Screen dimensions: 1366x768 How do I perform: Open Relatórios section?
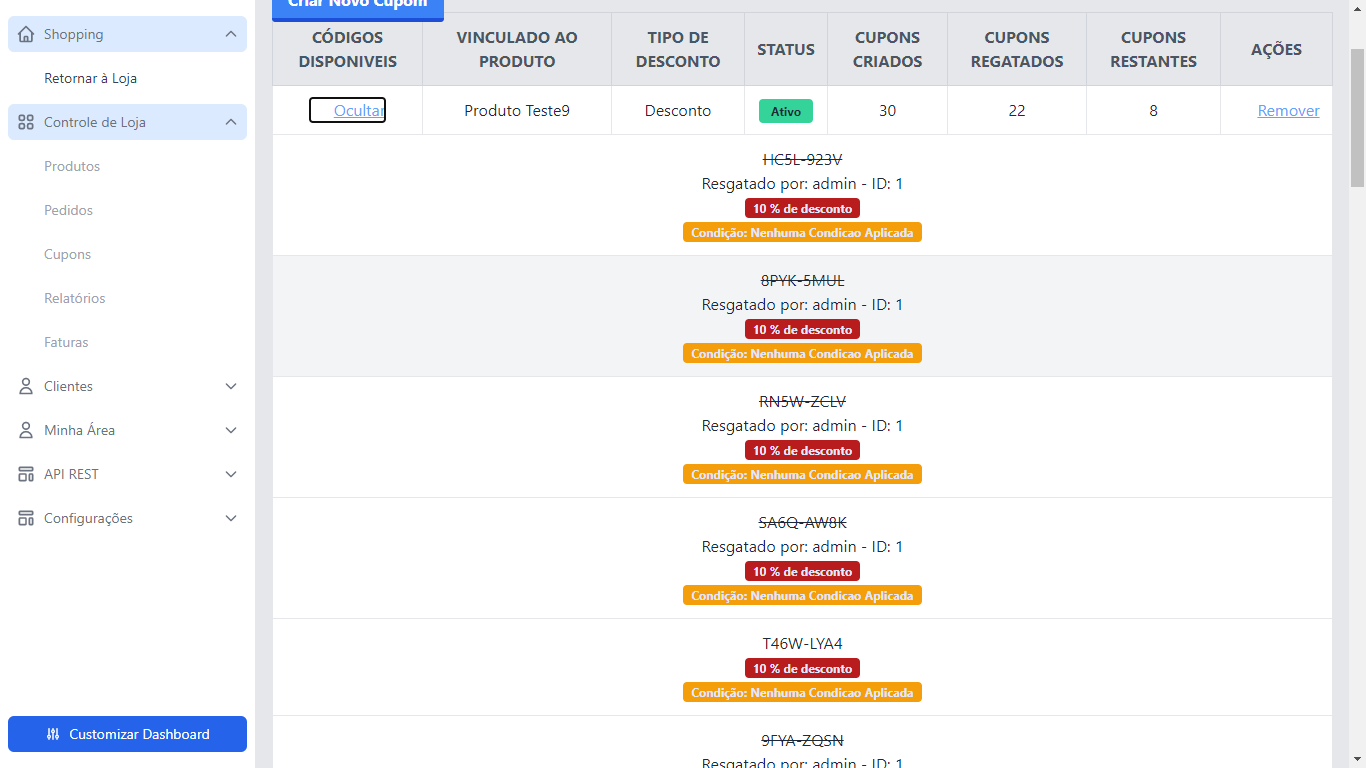pos(74,298)
